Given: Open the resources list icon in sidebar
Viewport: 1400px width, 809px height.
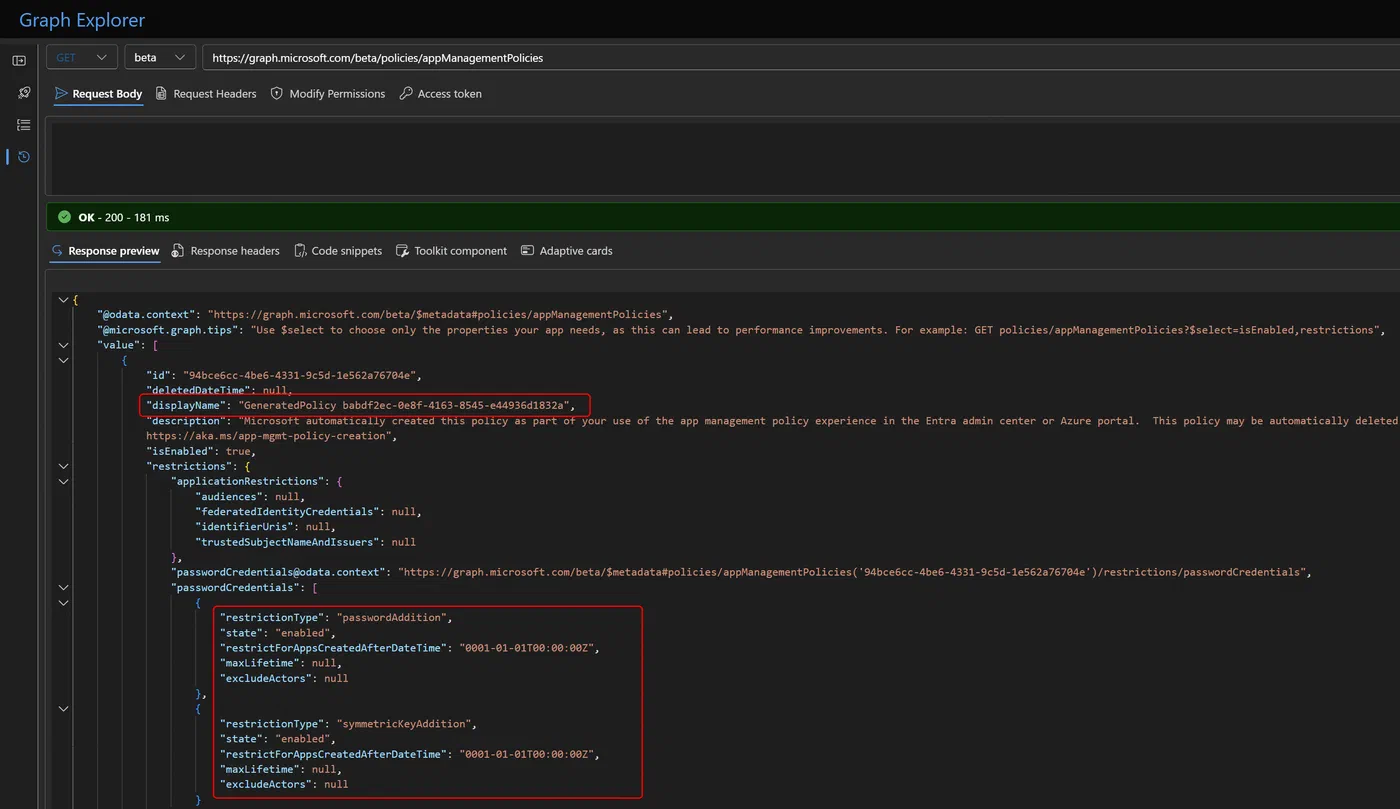Looking at the screenshot, I should (24, 125).
